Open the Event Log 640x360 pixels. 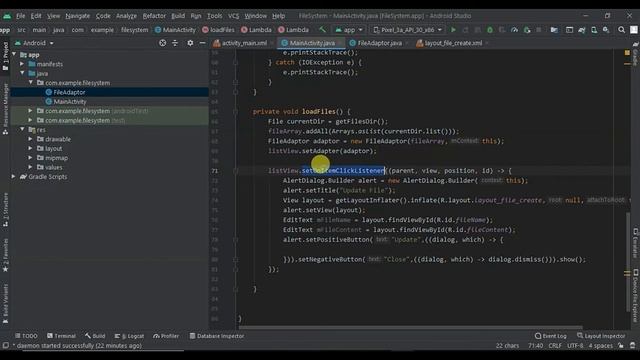point(551,336)
